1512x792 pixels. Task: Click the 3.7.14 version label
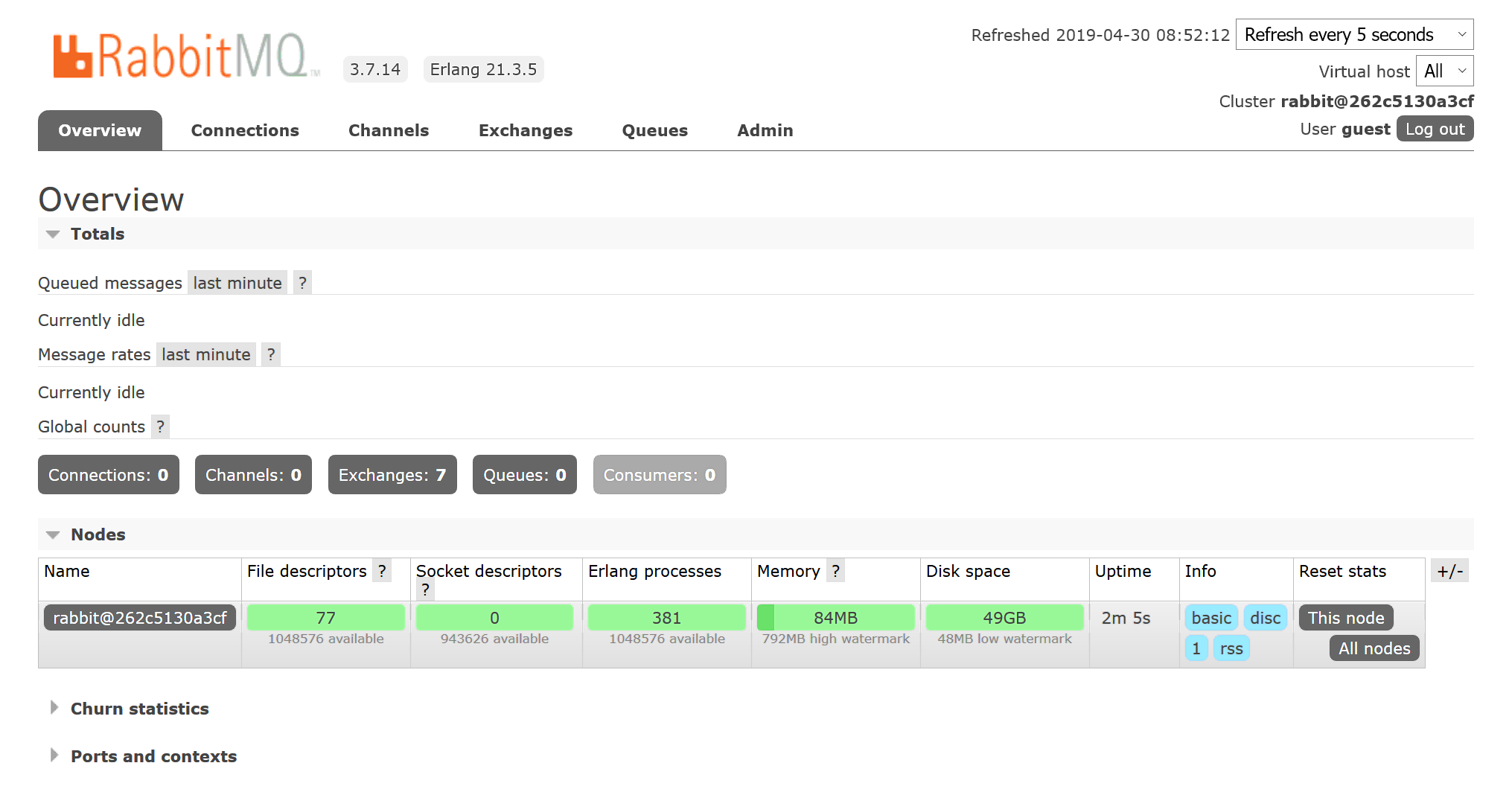pyautogui.click(x=375, y=69)
